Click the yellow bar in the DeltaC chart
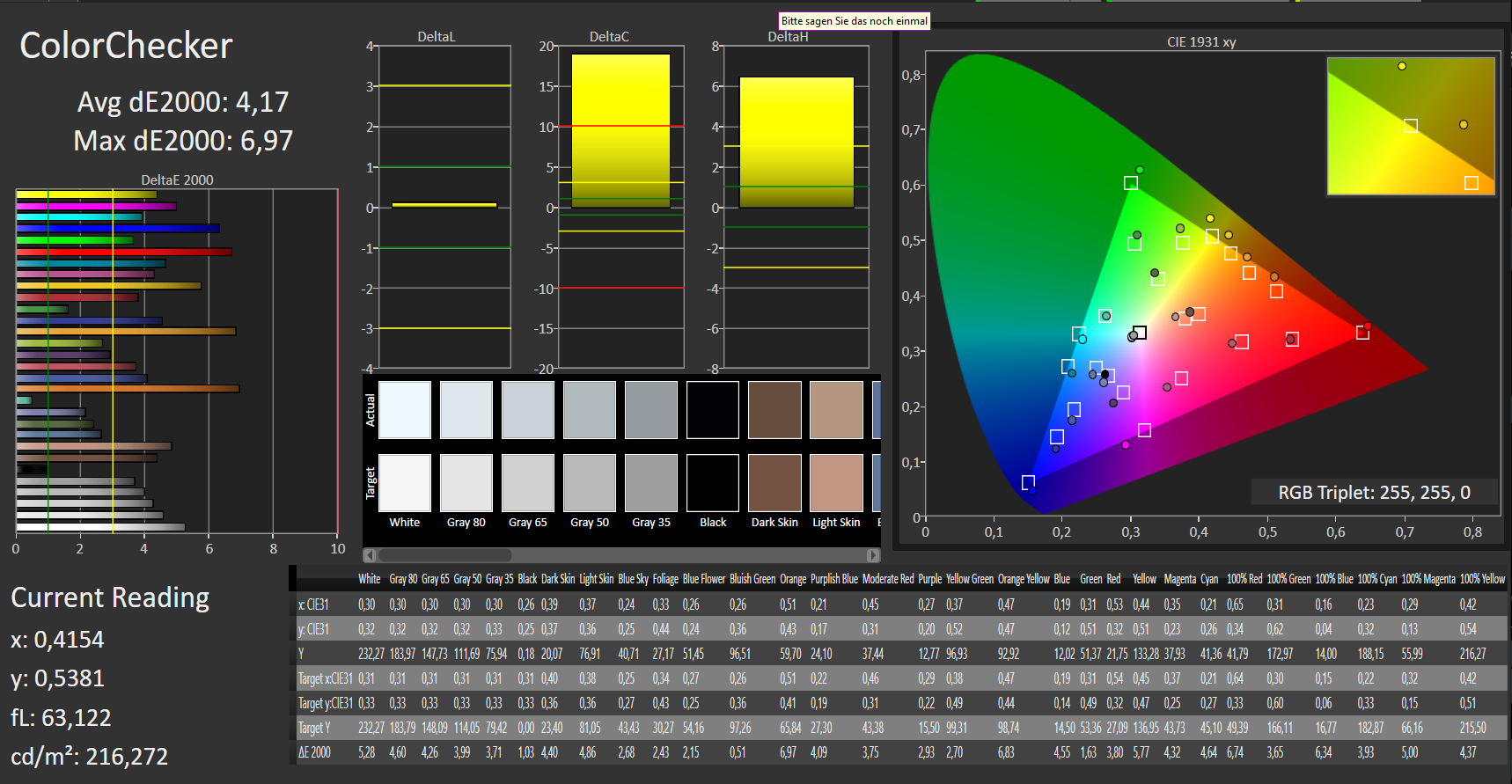1512x784 pixels. (620, 131)
